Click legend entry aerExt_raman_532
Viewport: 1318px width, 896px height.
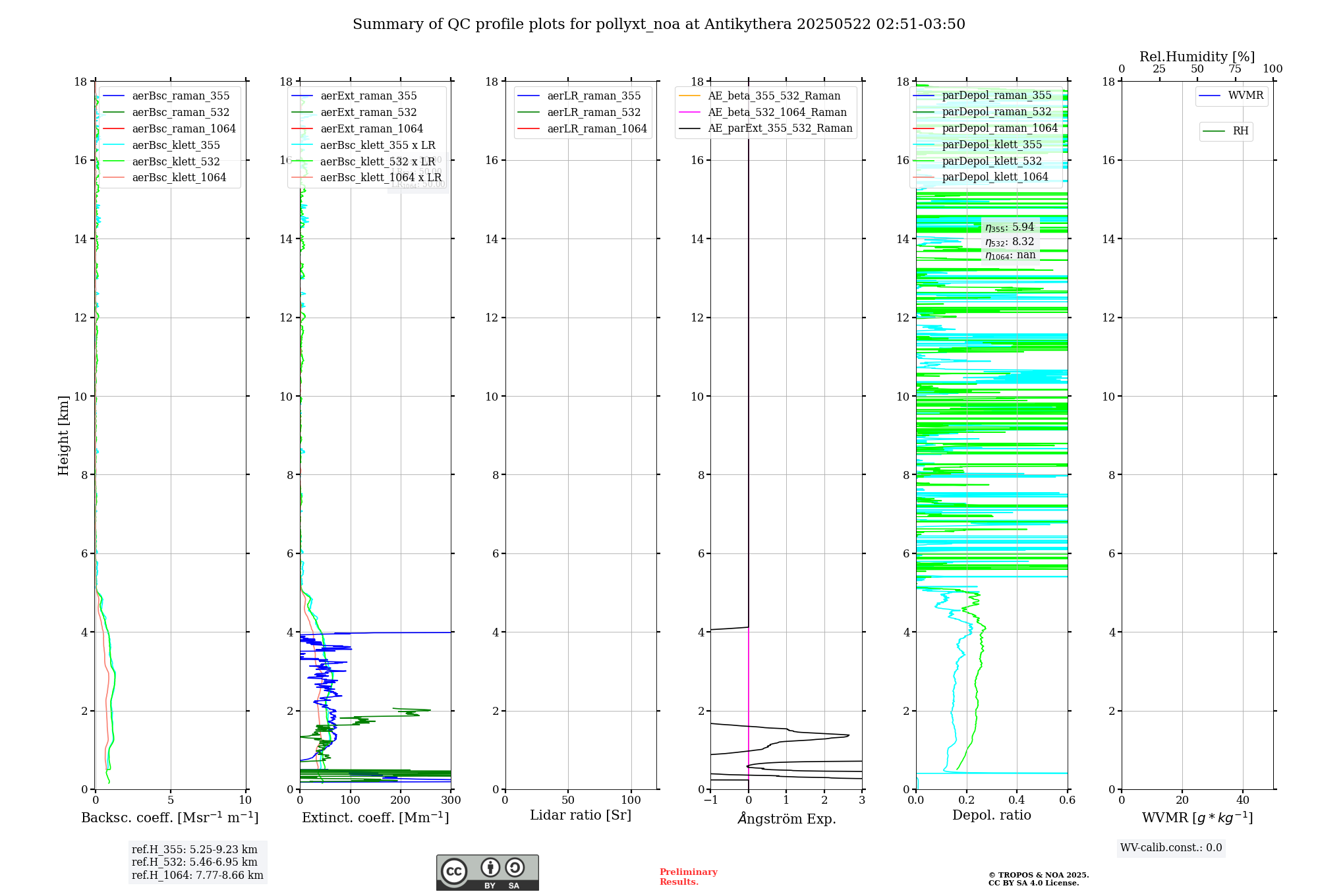click(355, 113)
